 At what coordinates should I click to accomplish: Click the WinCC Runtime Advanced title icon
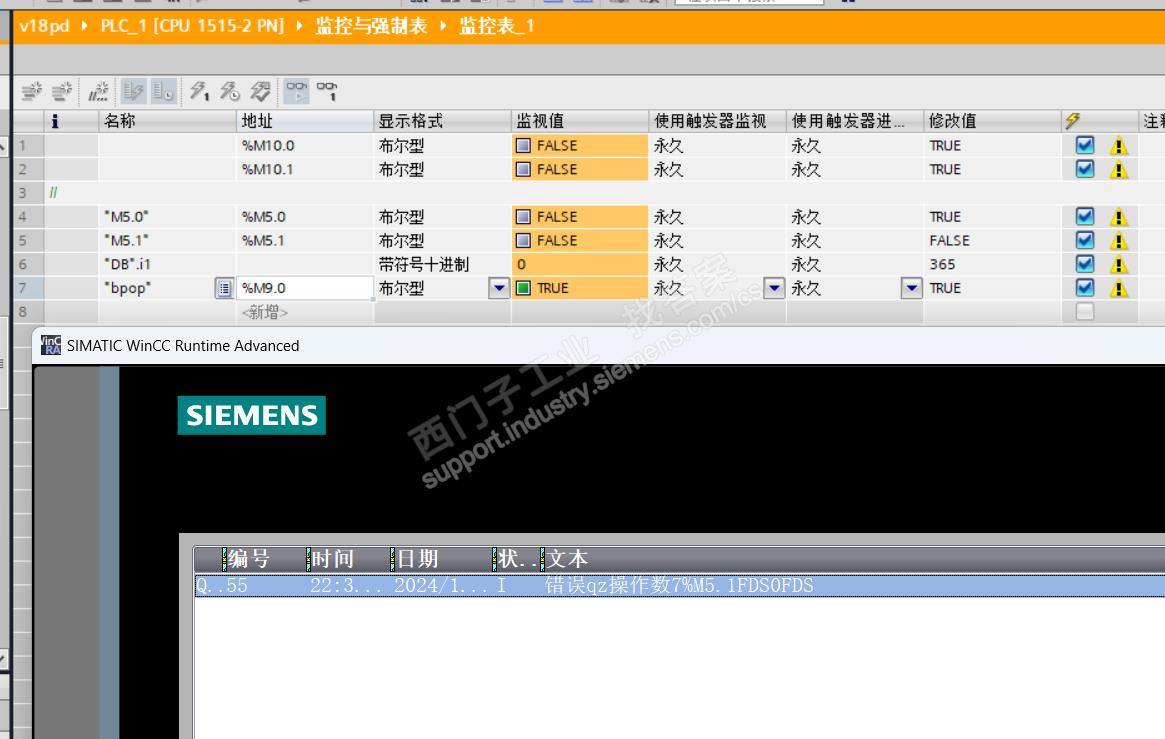tap(51, 345)
